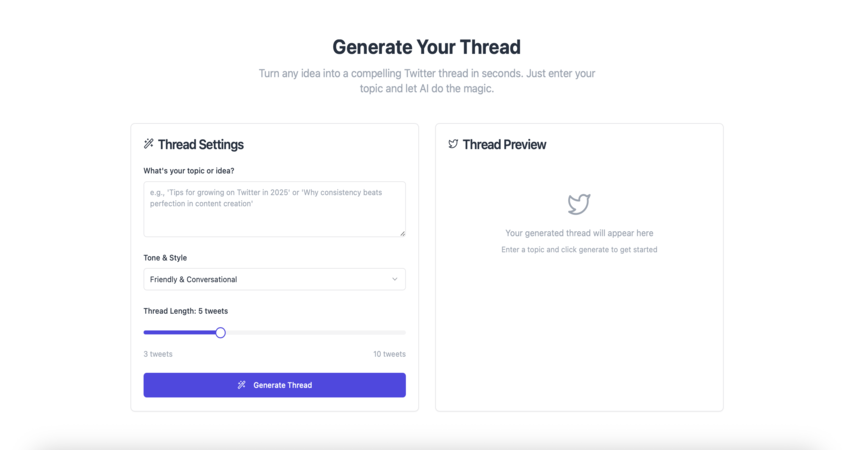Click the 'Thread Length: 5 tweets' label

[186, 311]
